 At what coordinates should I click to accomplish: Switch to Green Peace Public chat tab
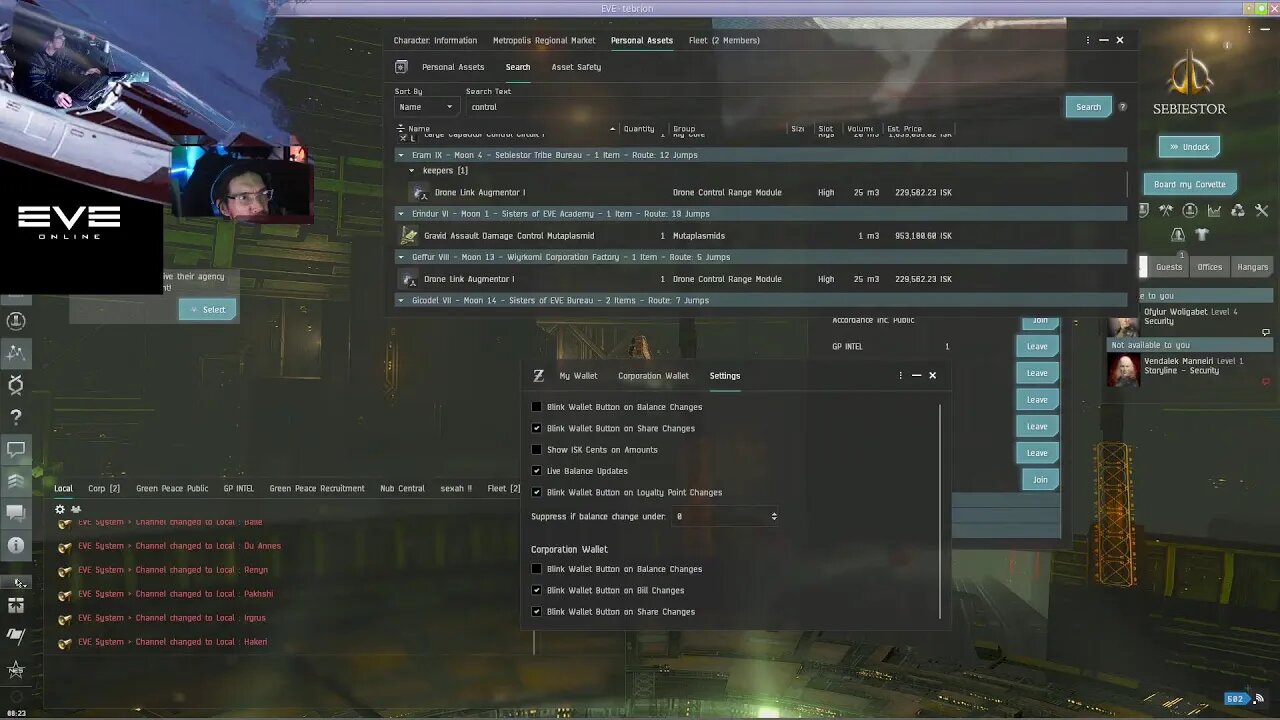click(x=172, y=488)
